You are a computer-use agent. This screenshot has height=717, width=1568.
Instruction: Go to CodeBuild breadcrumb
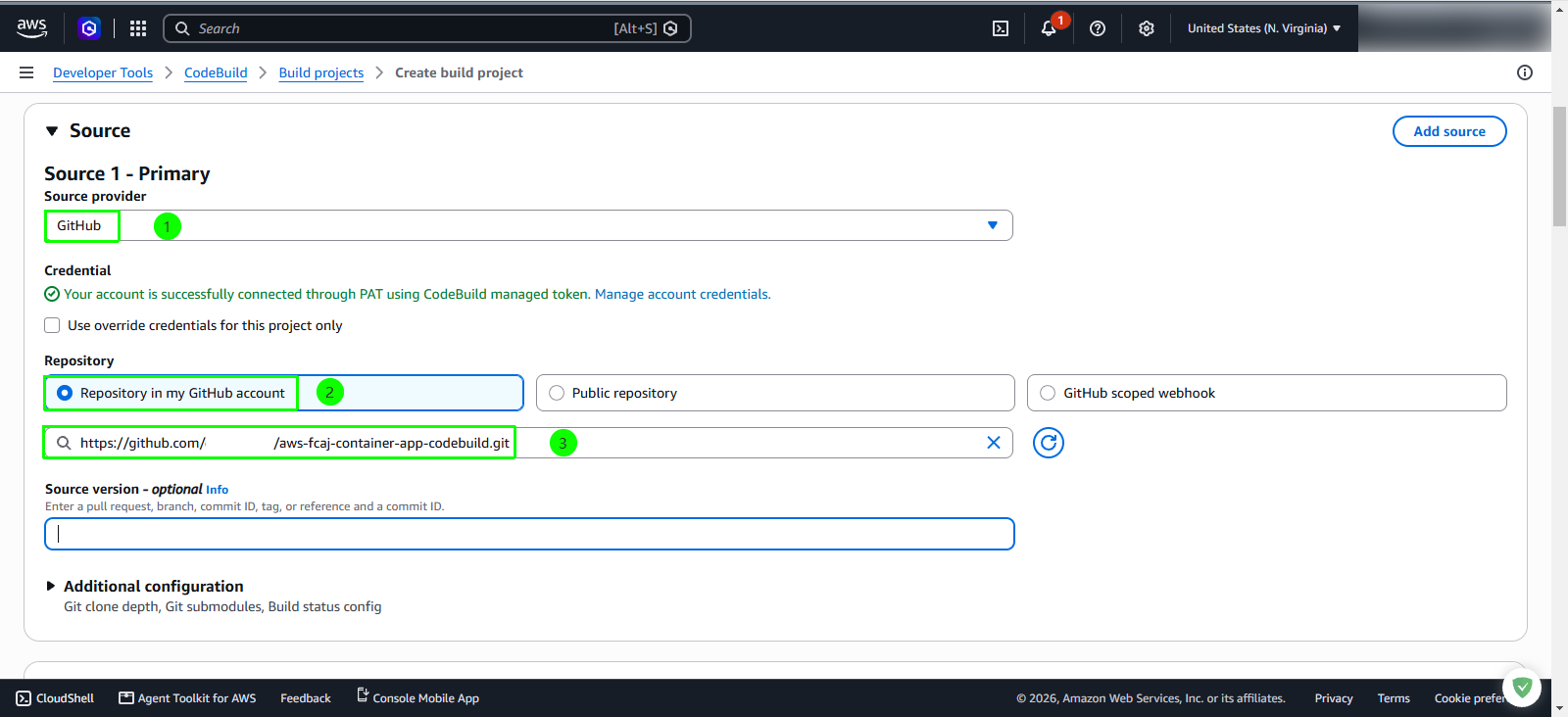tap(216, 72)
